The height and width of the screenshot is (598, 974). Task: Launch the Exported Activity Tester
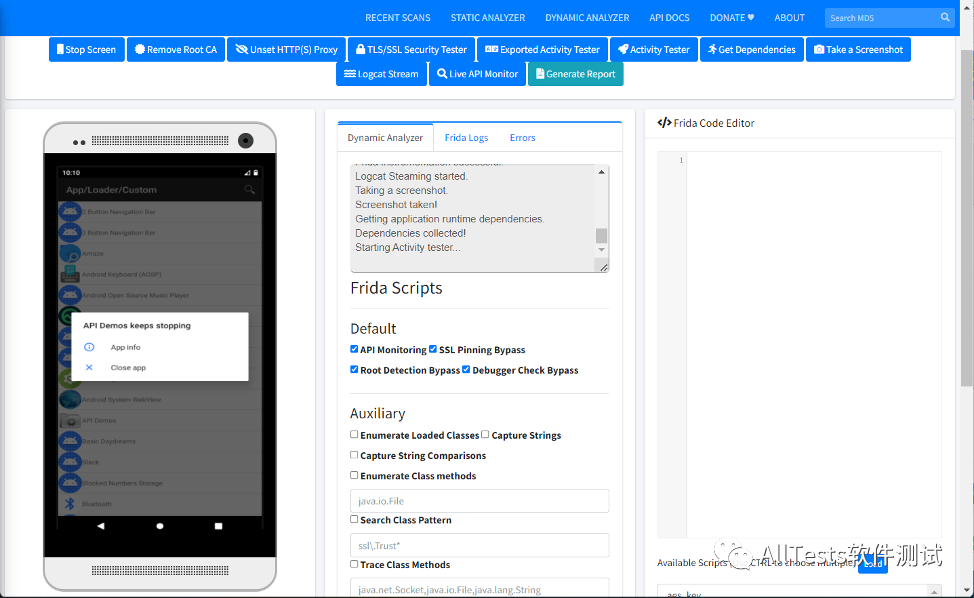pos(542,50)
